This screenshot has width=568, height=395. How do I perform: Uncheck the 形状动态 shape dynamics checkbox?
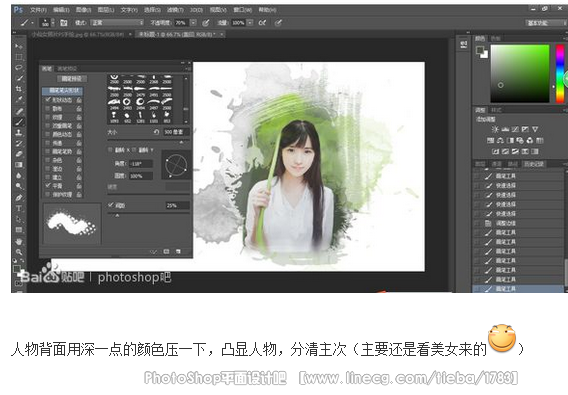click(48, 99)
